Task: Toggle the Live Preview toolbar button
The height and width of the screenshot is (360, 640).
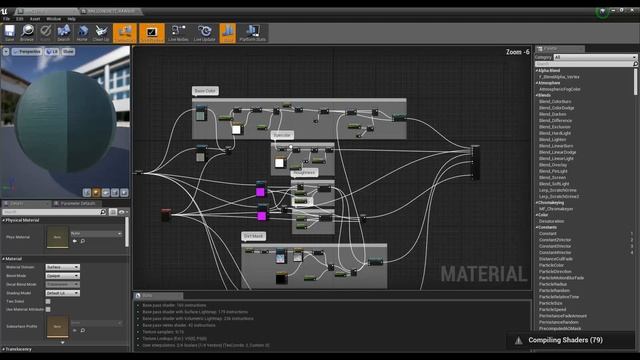Action: click(152, 33)
